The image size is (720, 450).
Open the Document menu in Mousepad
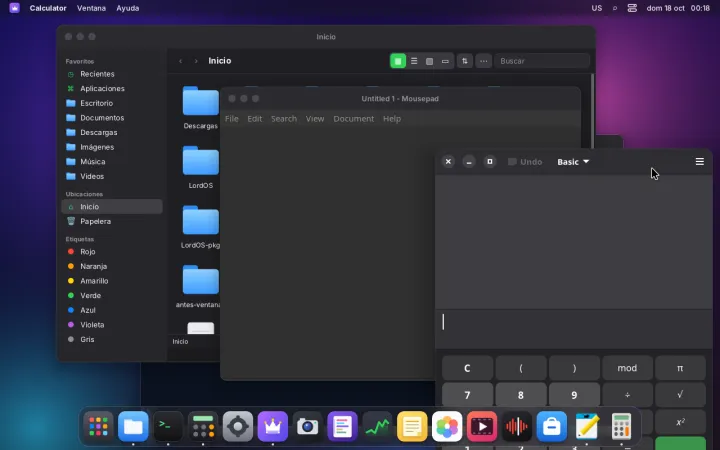point(354,118)
